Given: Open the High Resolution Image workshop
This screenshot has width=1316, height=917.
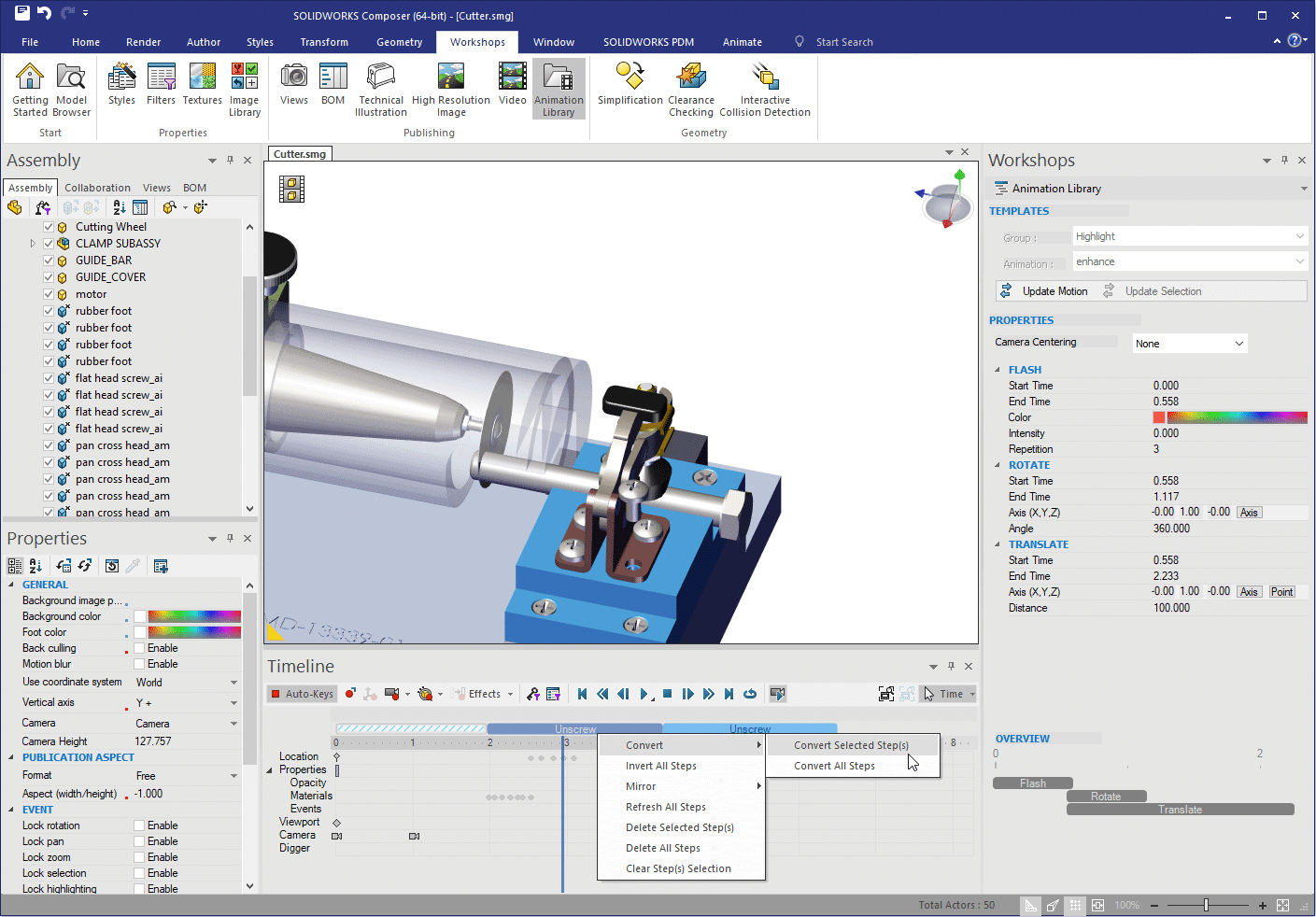Looking at the screenshot, I should pos(451,90).
